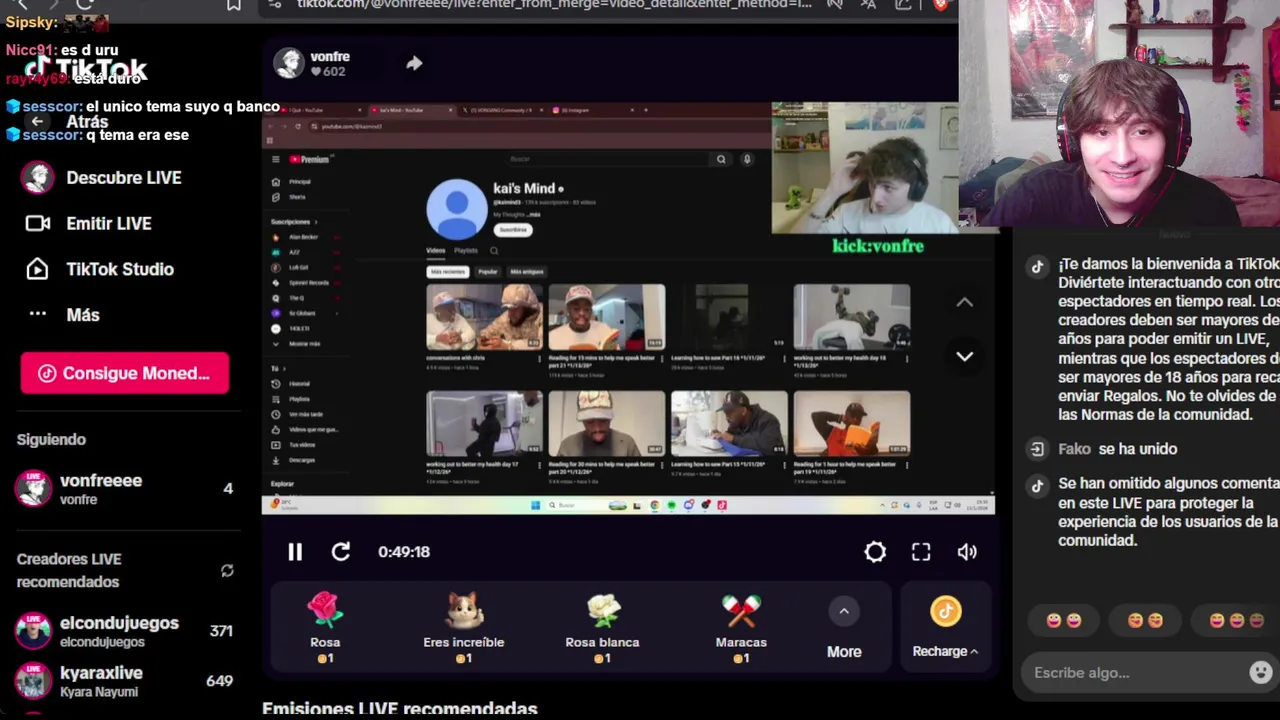Click the browser address bar URL
This screenshot has height=720, width=1280.
coord(554,5)
